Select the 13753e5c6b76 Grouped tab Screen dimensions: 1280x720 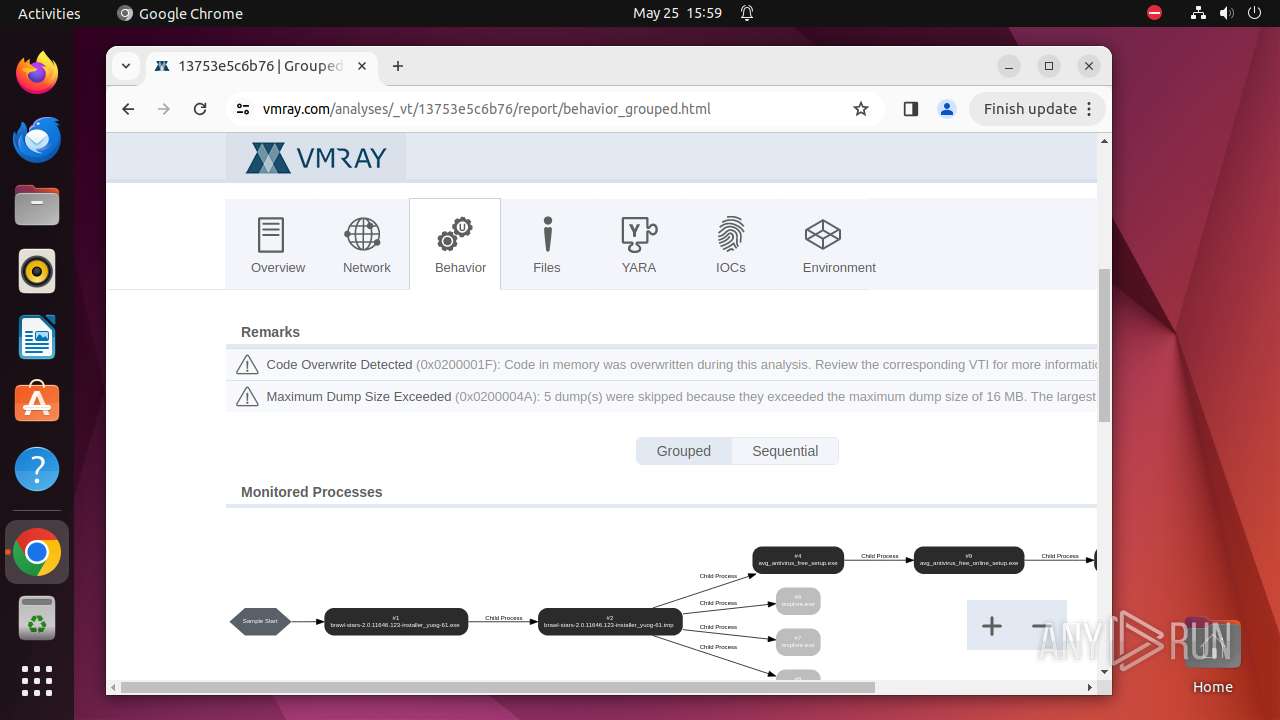[x=262, y=66]
